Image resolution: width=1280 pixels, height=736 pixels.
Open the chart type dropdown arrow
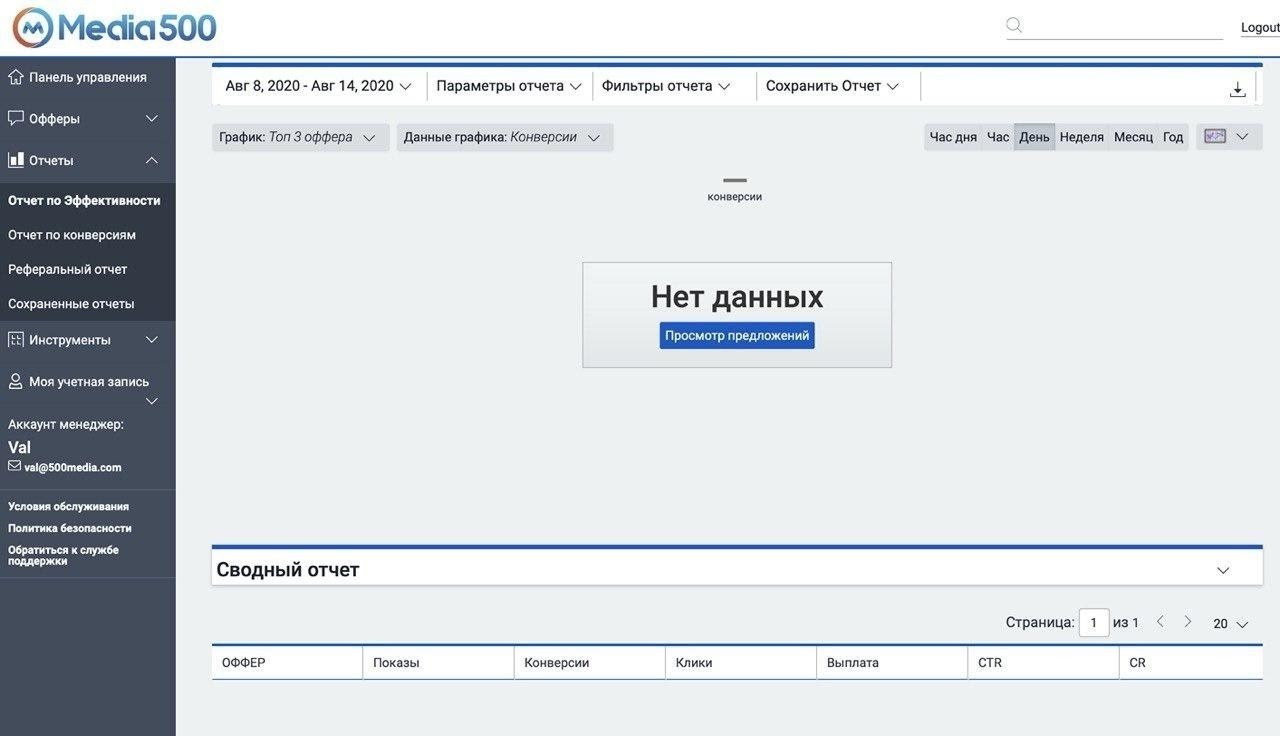tap(1243, 137)
